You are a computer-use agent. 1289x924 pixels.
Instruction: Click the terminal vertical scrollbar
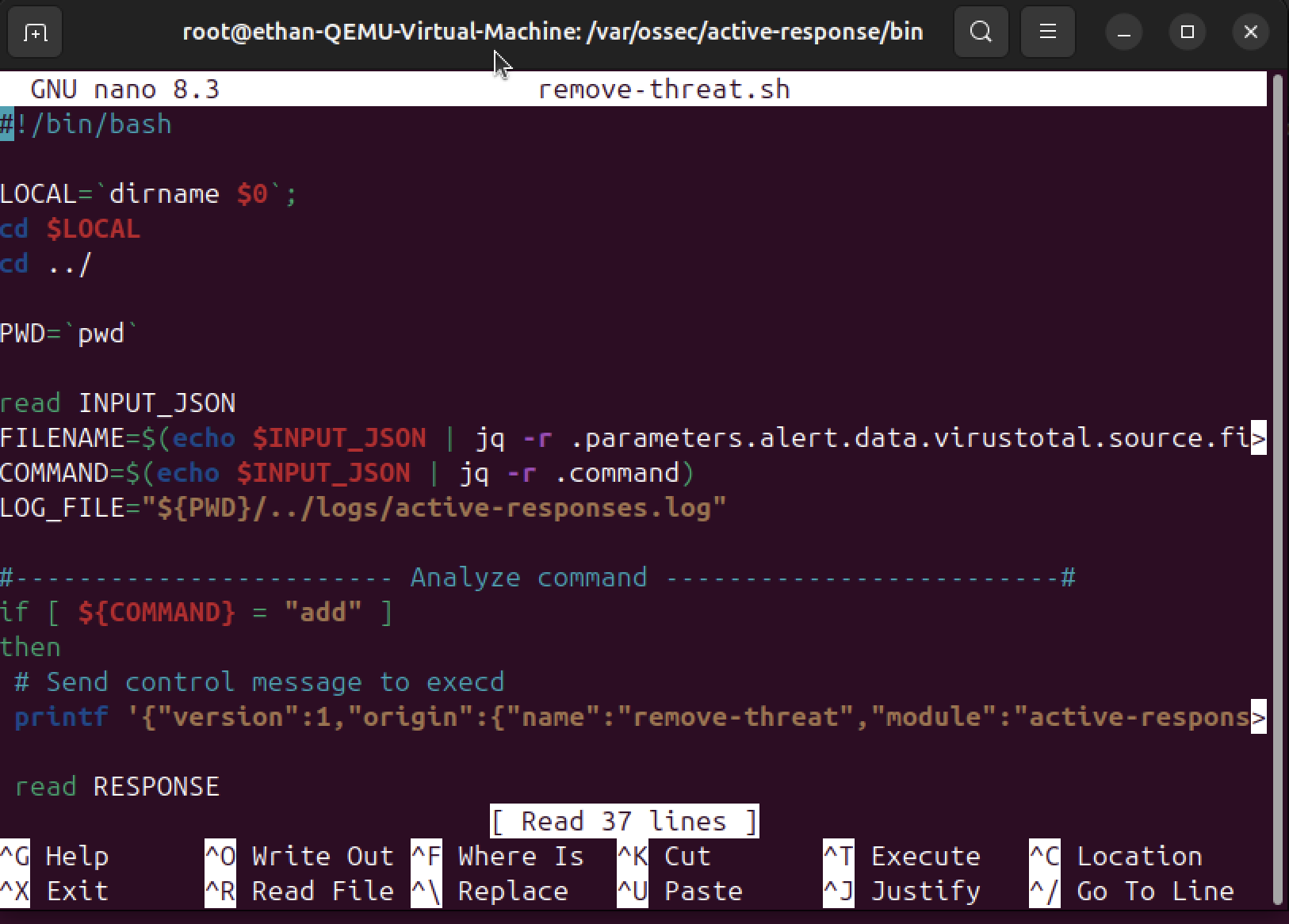[x=1276, y=475]
